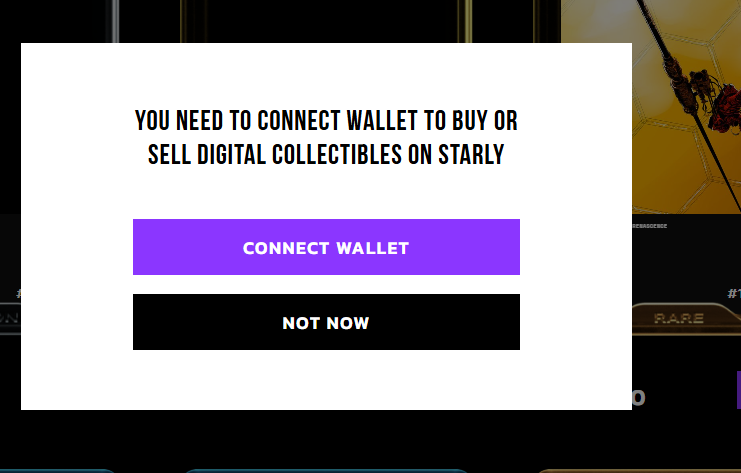The image size is (741, 473).
Task: Dismiss the dialog with Not Now
Action: pyautogui.click(x=326, y=322)
